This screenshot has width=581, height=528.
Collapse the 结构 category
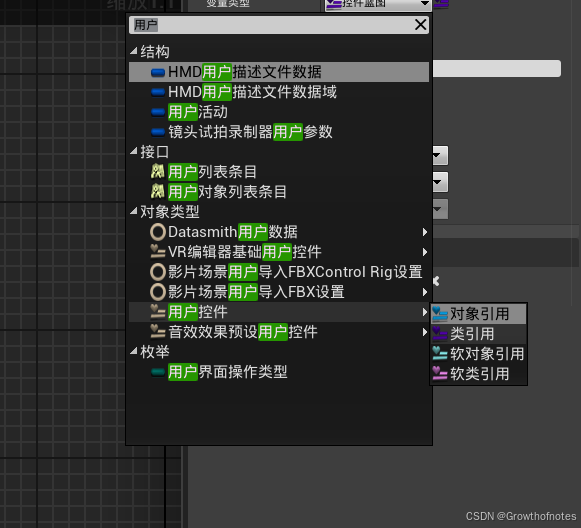[134, 51]
